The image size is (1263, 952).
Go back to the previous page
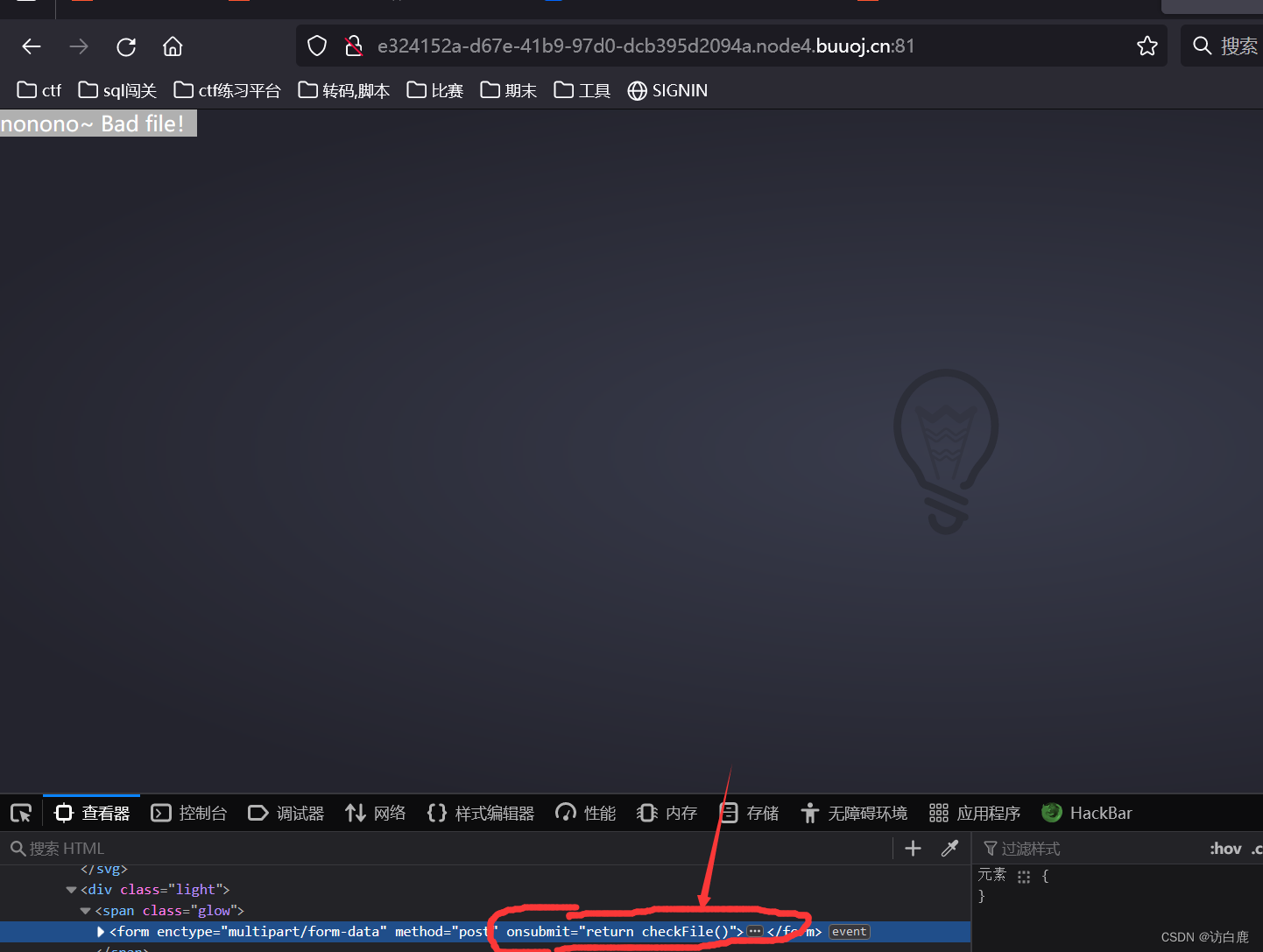(32, 46)
